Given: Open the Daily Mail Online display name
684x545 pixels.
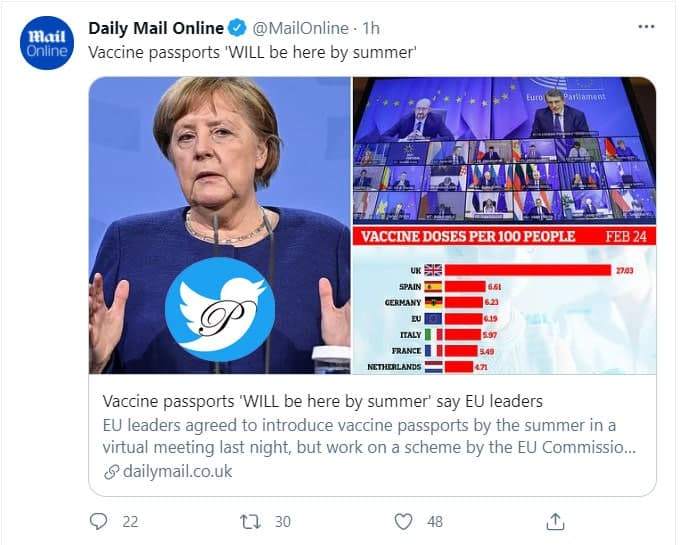Looking at the screenshot, I should tap(155, 28).
